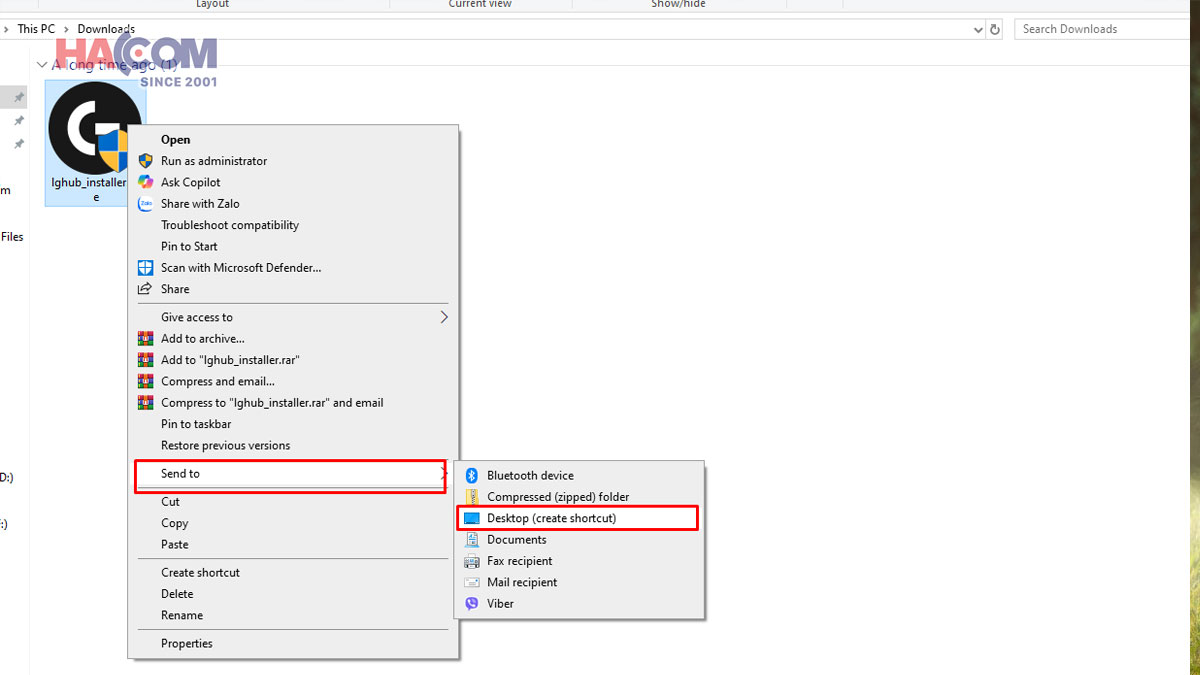Click the Zalo icon to share
Image resolution: width=1200 pixels, height=675 pixels.
point(146,203)
